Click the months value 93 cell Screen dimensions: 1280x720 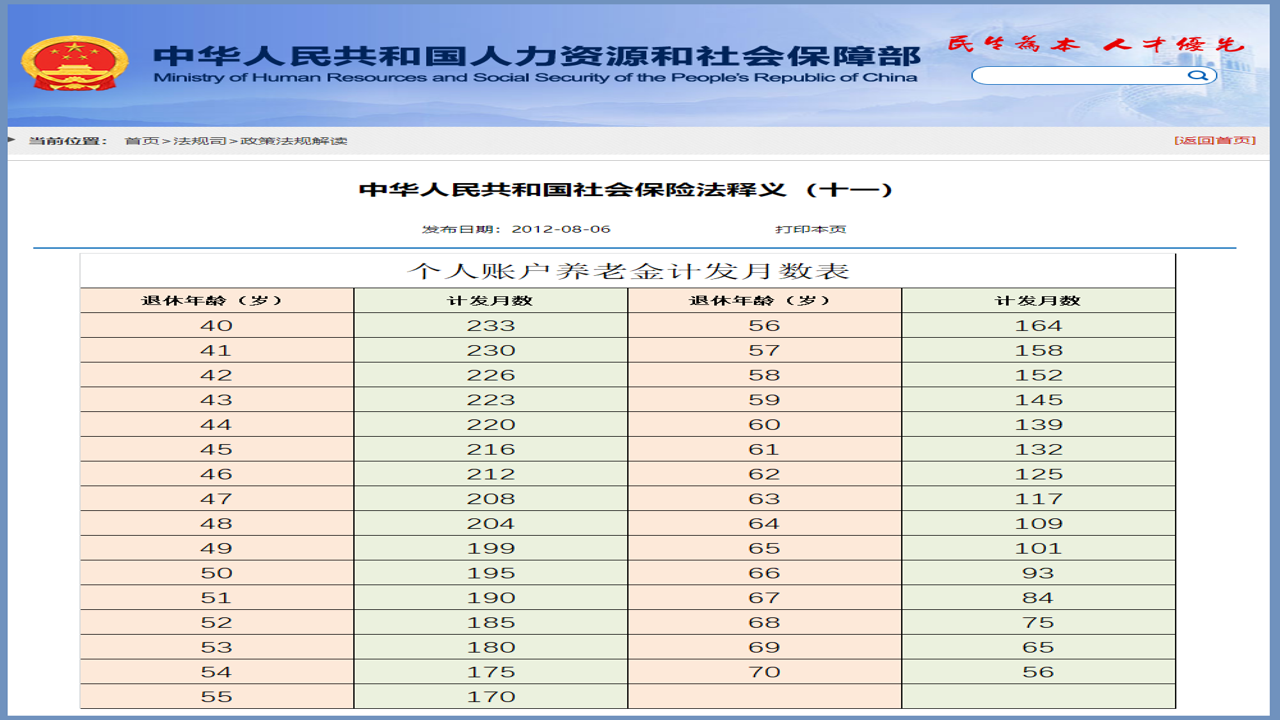pyautogui.click(x=1039, y=573)
